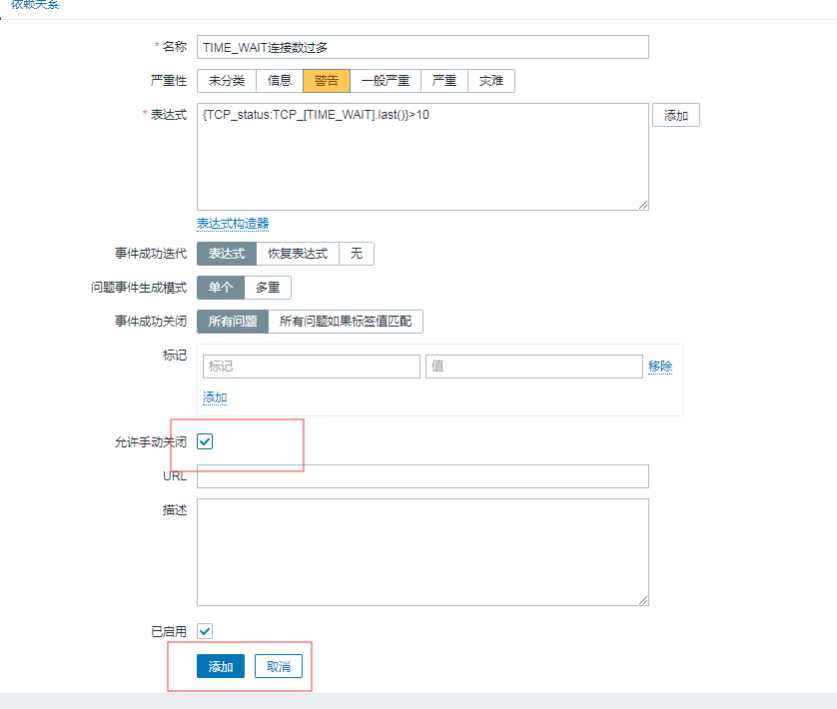Click 添加 button beside expression box
837x709 pixels.
(675, 115)
